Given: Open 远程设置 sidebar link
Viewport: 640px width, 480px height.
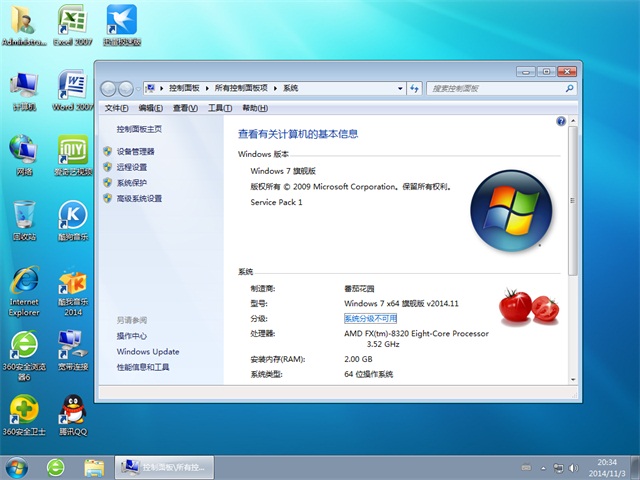Looking at the screenshot, I should (x=132, y=167).
